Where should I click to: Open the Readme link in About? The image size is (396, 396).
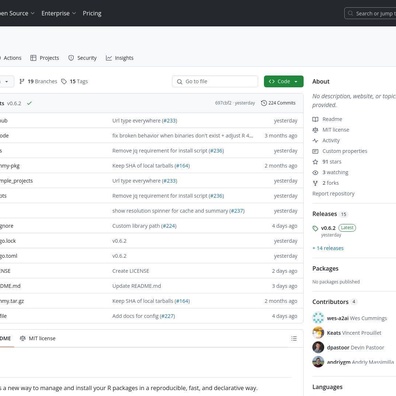(332, 119)
